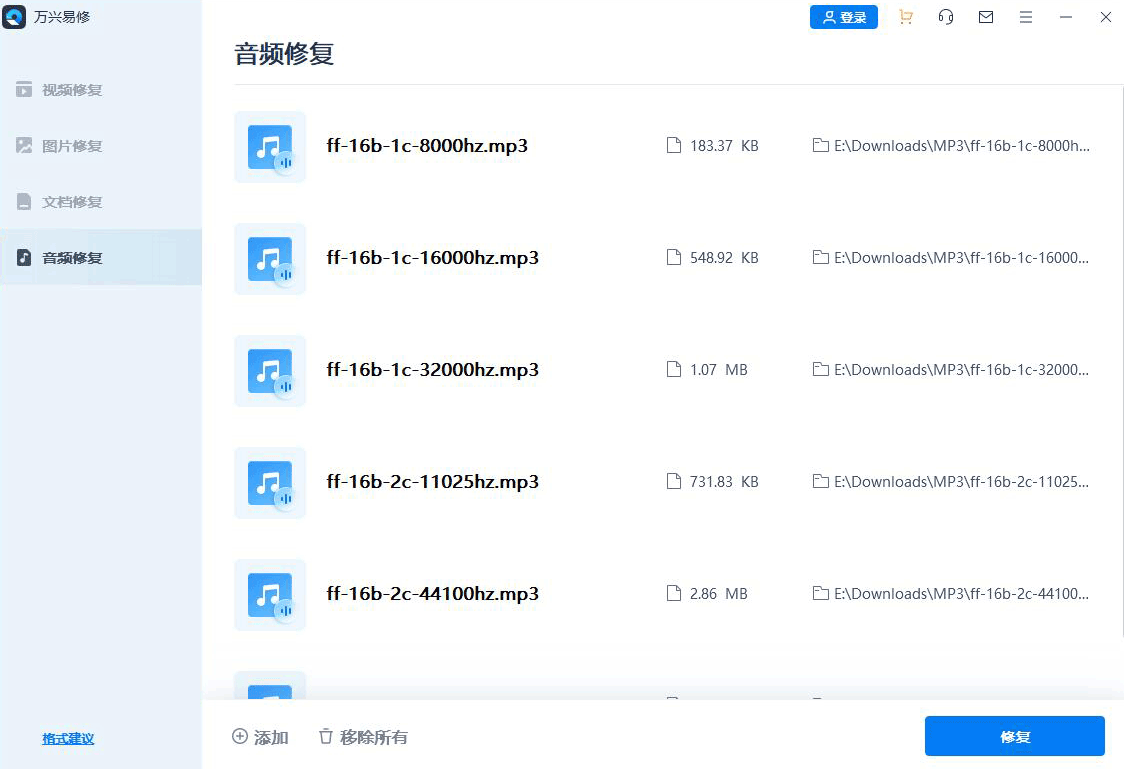Click the file-size document icon showing 2.86 MB
1124x769 pixels.
click(672, 593)
